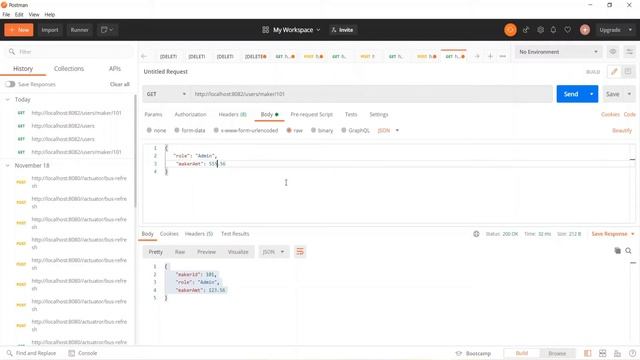Switch to the Collections sidebar tab

(x=69, y=69)
